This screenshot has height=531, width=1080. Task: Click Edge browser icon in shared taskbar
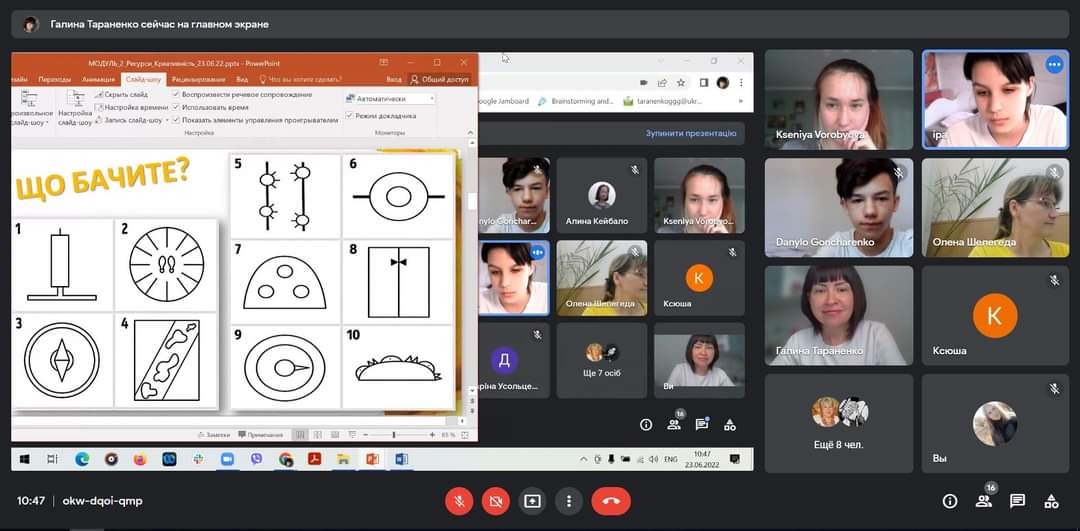point(82,459)
